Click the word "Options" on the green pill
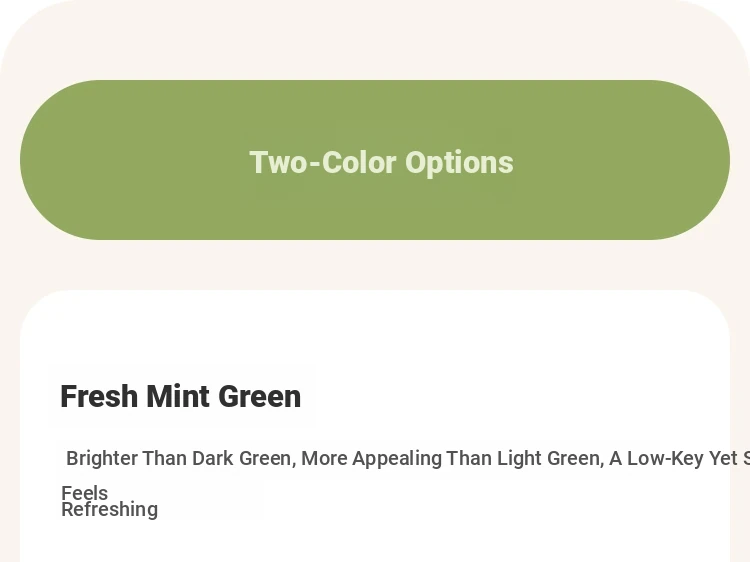 tap(459, 164)
